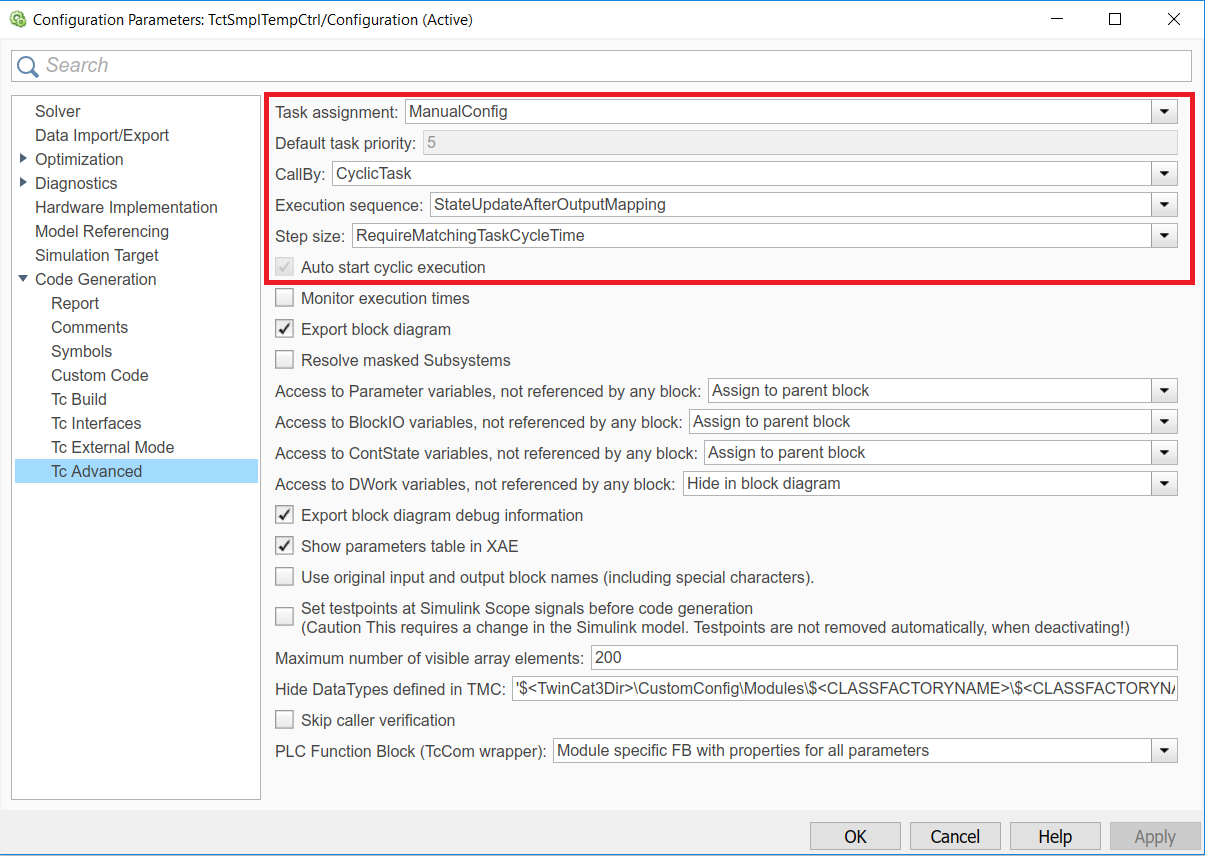Collapse the Code Generation tree node

(23, 279)
